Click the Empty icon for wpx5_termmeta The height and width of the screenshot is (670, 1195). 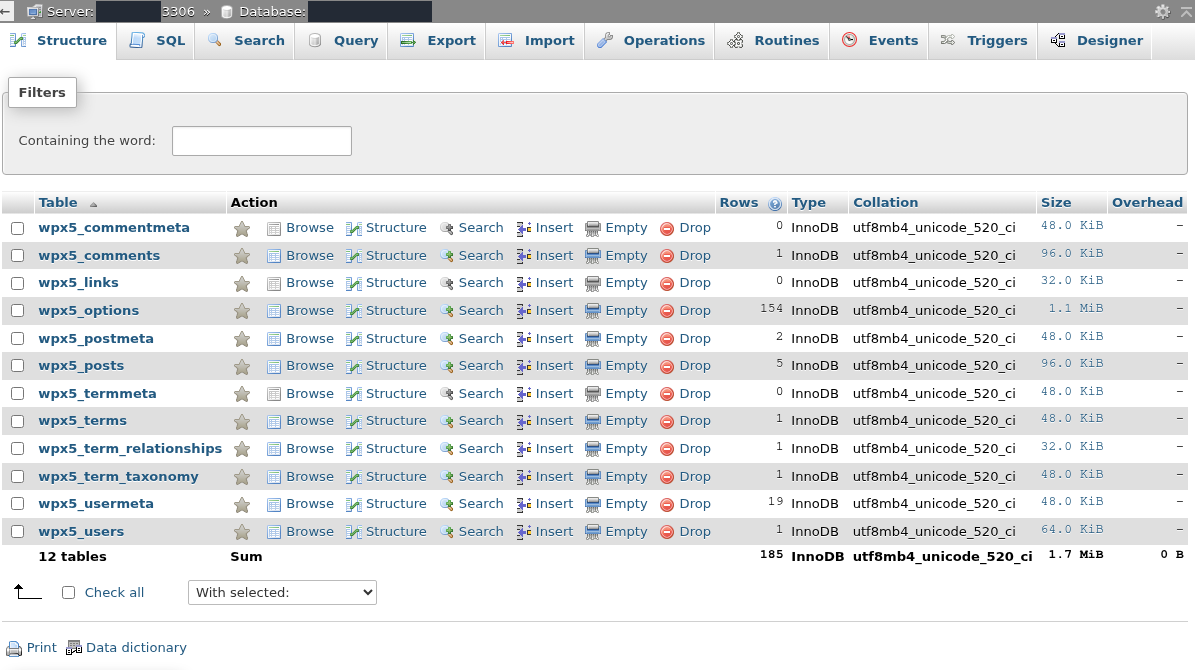(592, 395)
